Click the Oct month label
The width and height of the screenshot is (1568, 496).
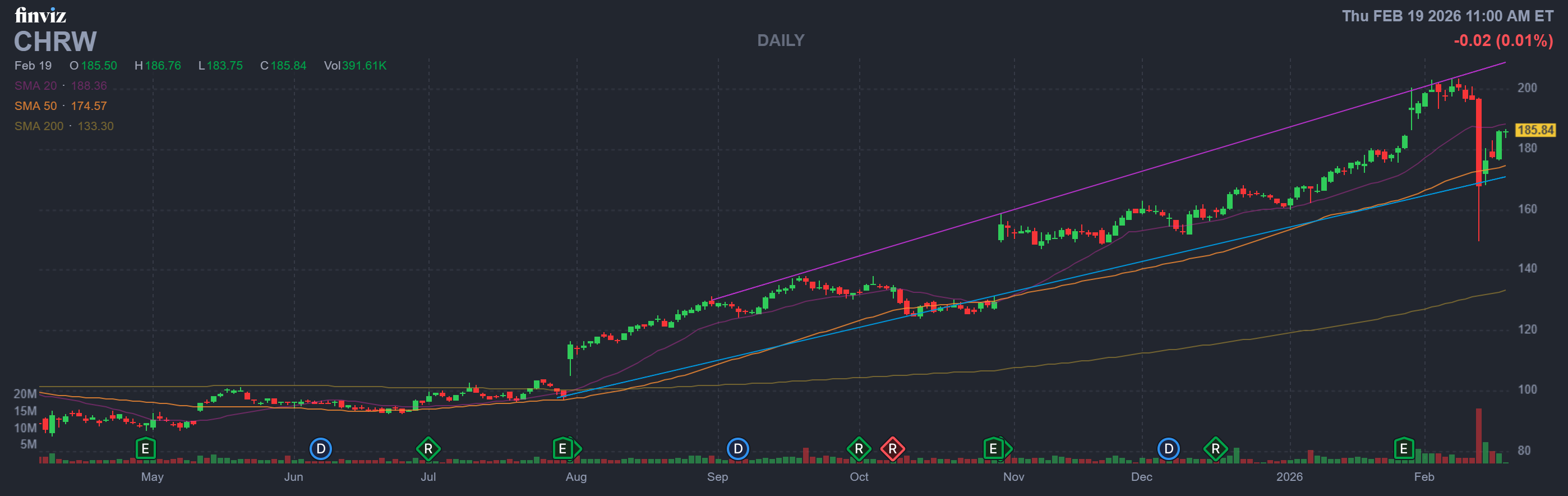pos(859,476)
